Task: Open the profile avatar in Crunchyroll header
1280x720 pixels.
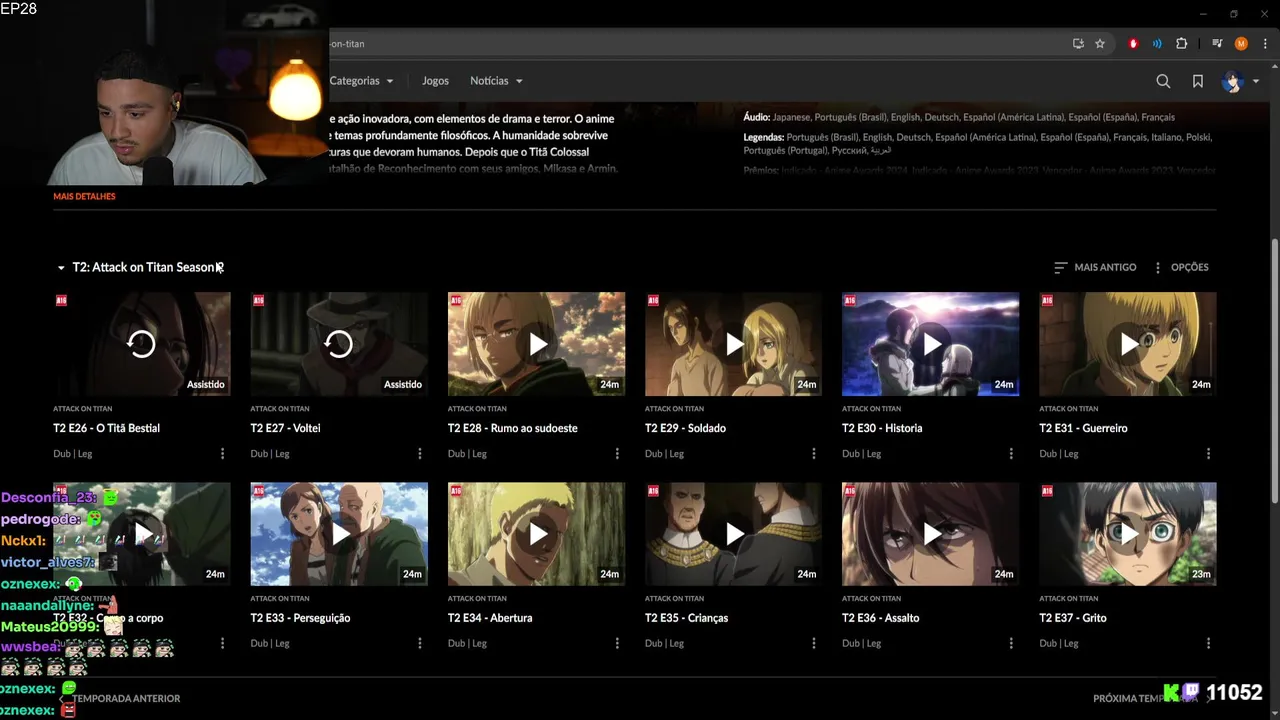Action: point(1232,81)
